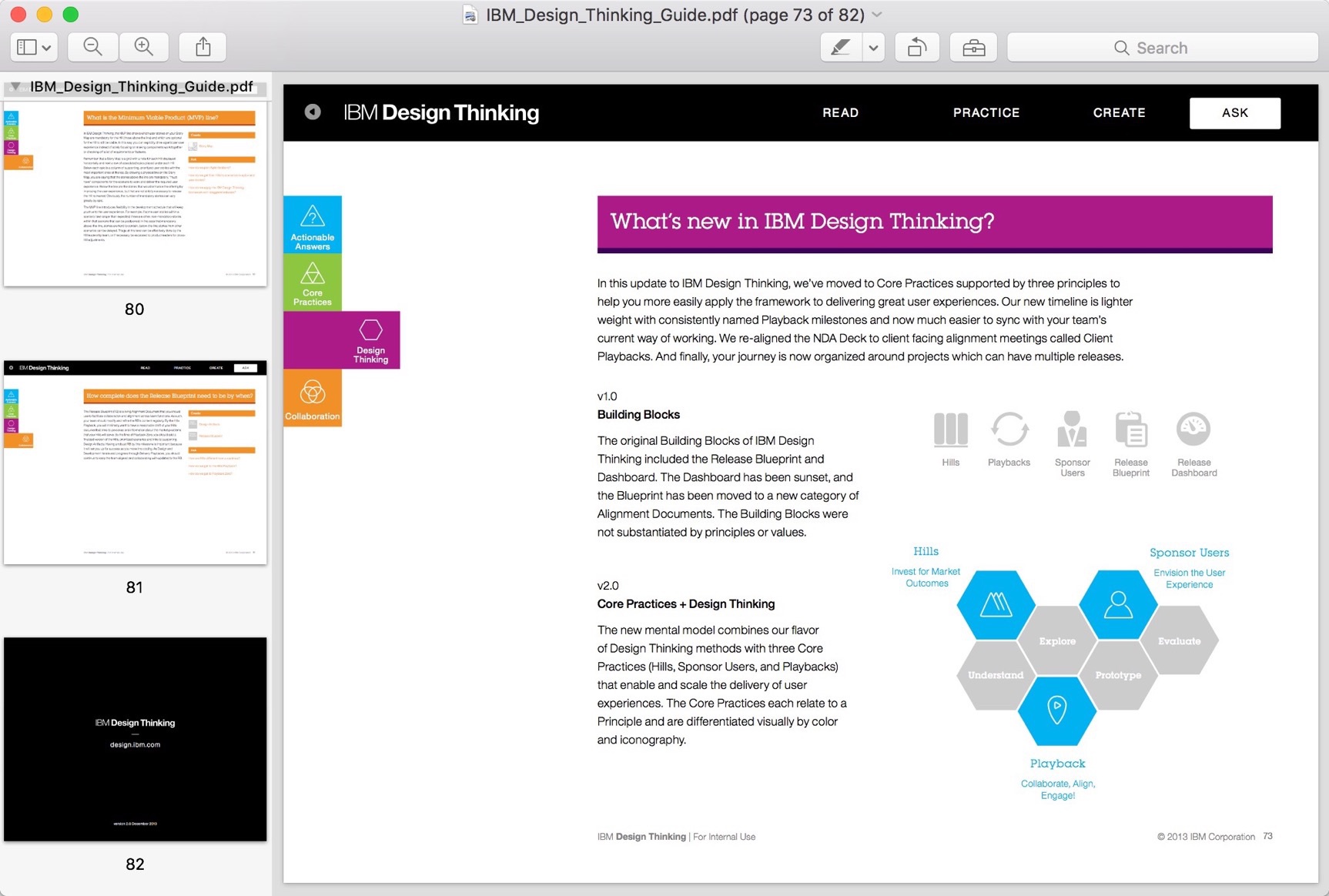Screen dimensions: 1329x896
Task: Click the 'v1.0' version label
Action: tap(608, 396)
